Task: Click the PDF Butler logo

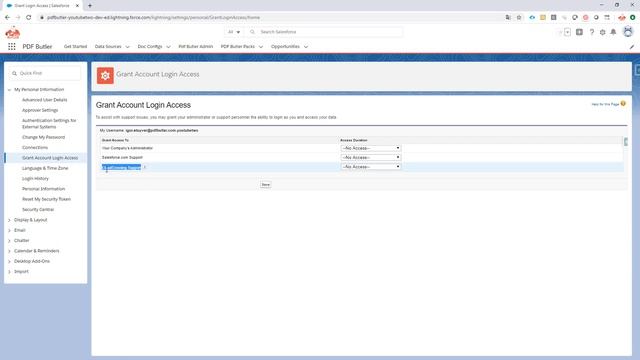Action: click(13, 32)
